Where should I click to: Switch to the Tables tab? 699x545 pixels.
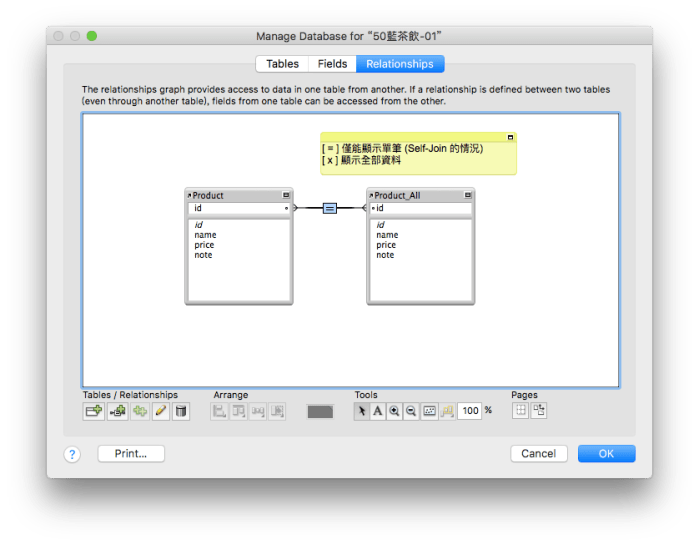pyautogui.click(x=282, y=64)
